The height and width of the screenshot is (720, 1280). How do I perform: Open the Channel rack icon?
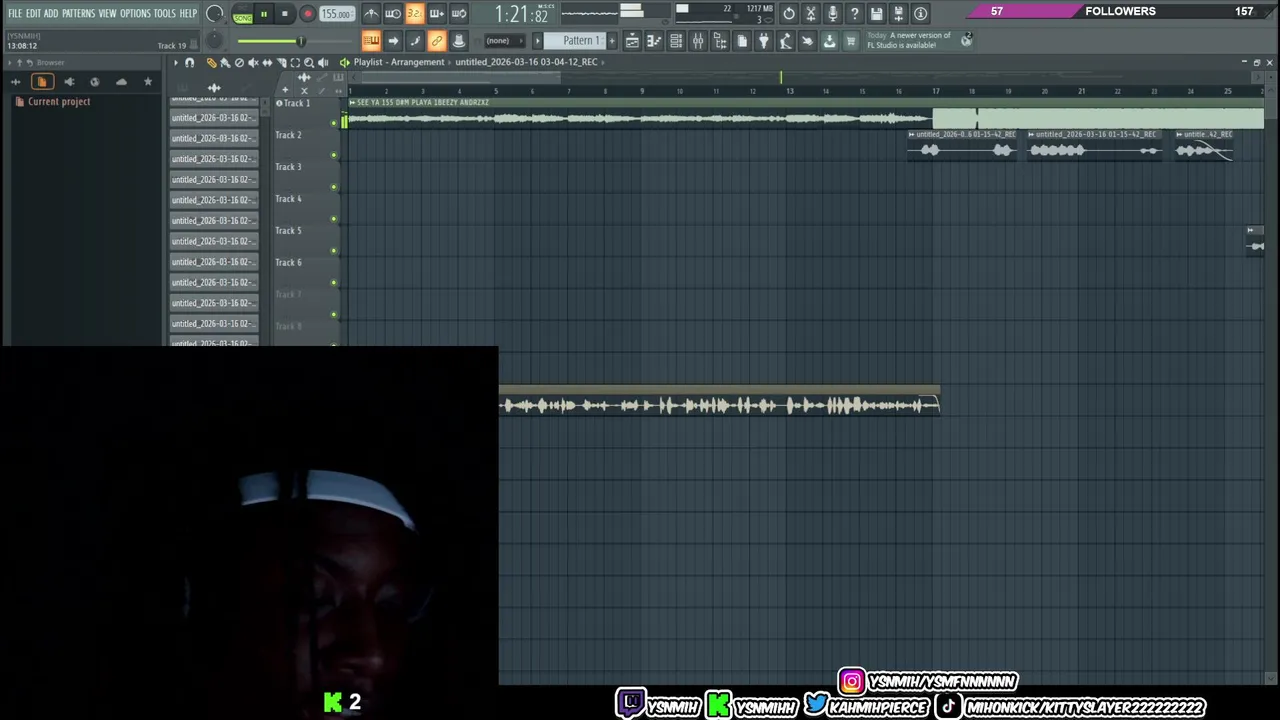676,41
